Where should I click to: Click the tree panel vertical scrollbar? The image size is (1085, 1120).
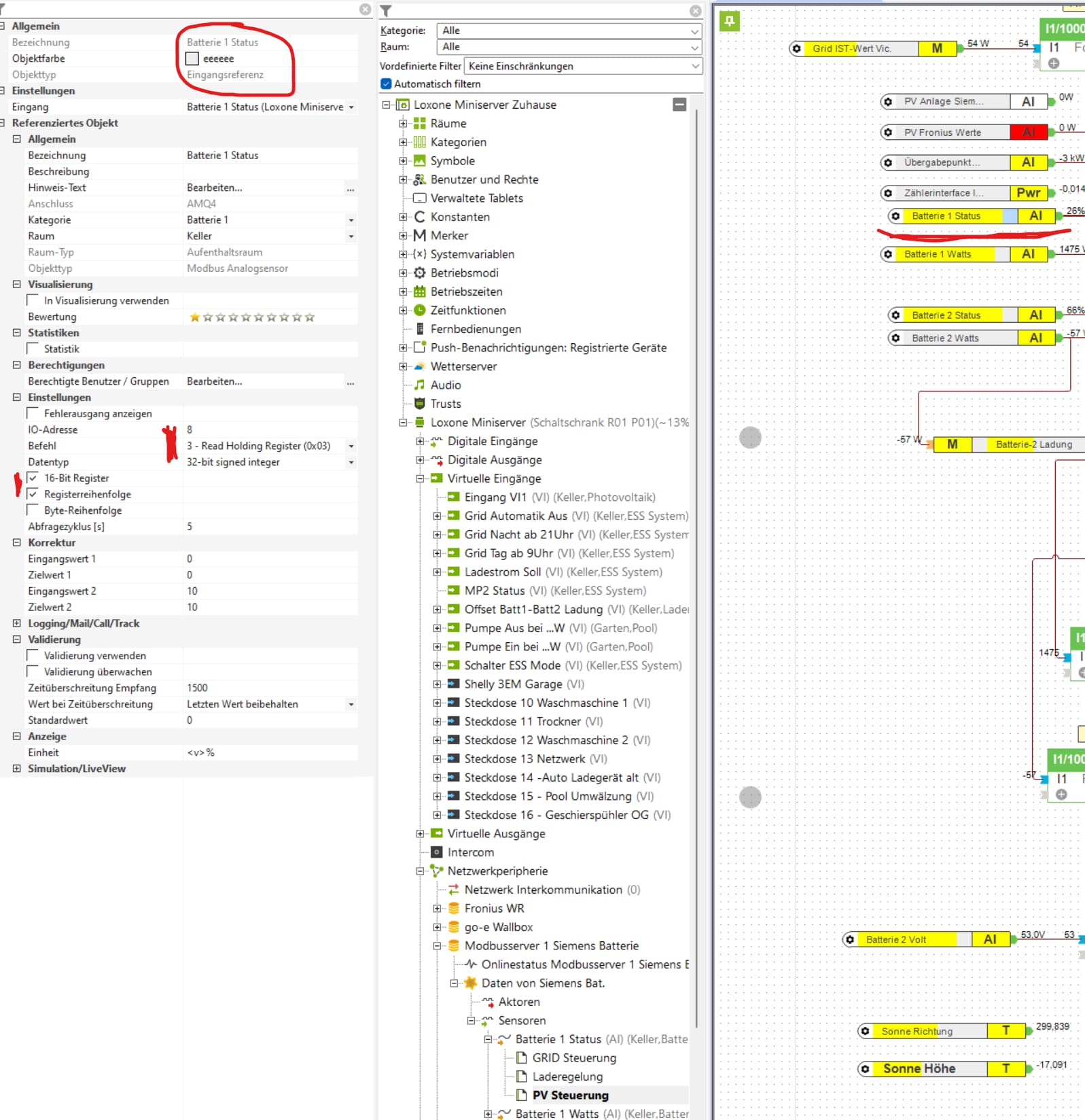coord(696,568)
